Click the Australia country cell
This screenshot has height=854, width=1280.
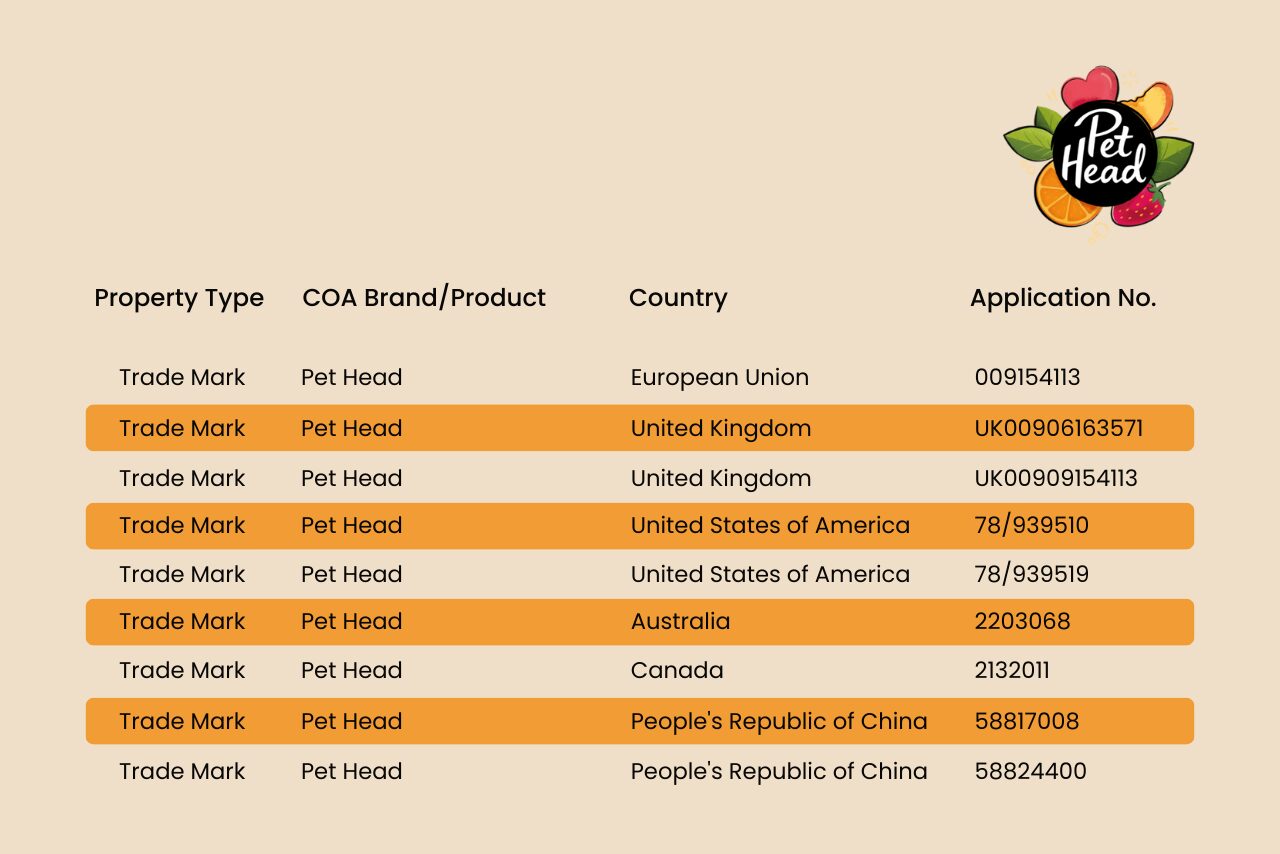(x=680, y=622)
